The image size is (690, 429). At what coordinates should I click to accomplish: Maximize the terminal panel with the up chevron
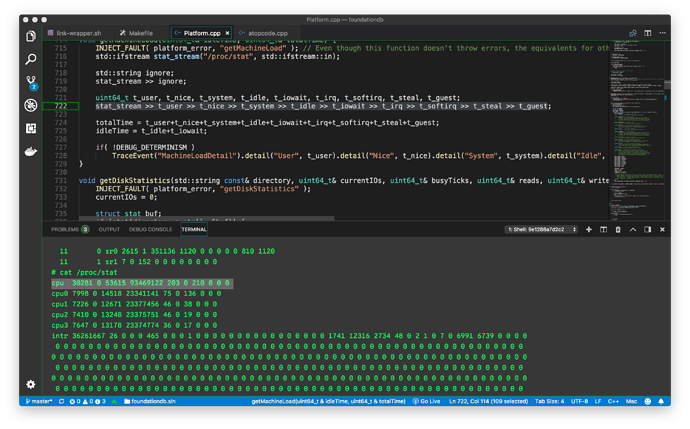(632, 230)
